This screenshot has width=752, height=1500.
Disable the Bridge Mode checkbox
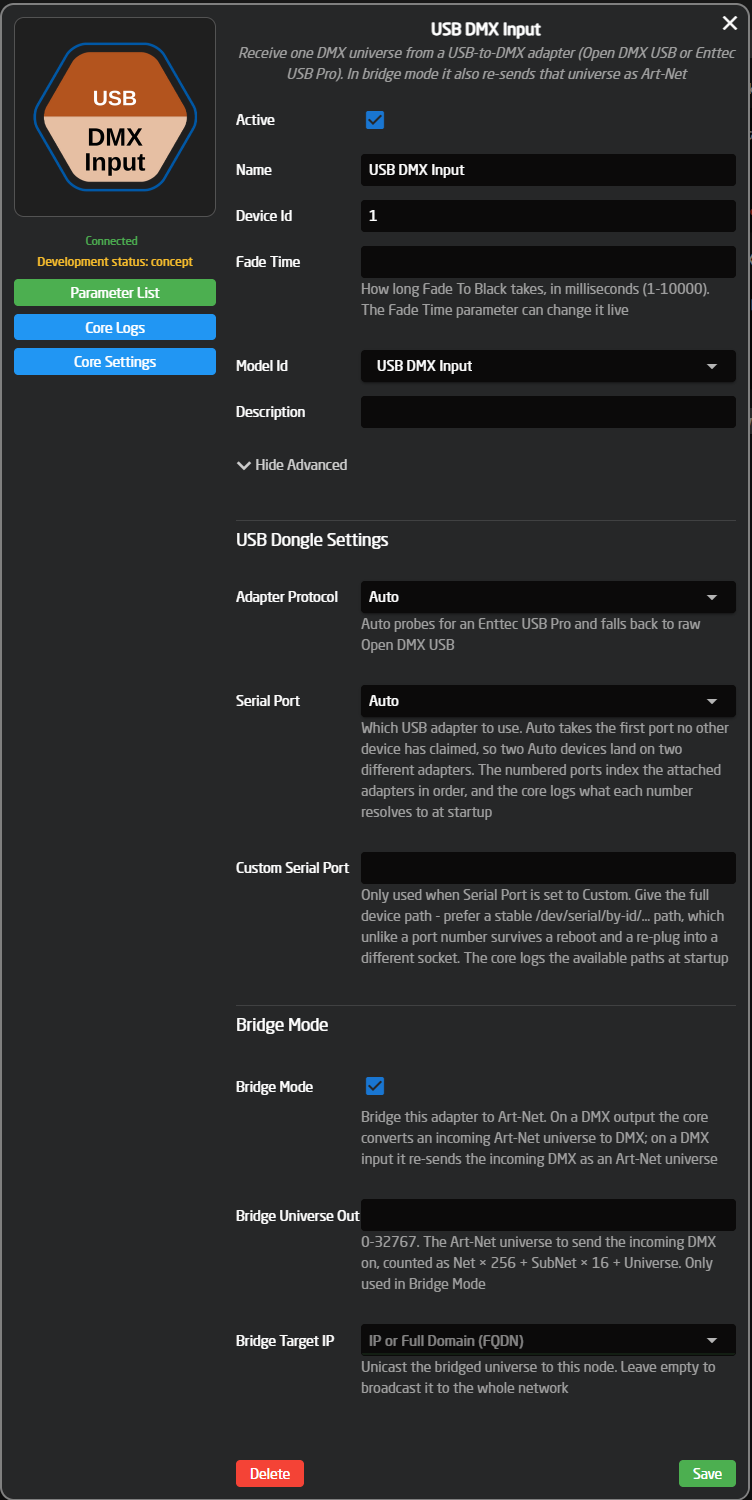[x=375, y=1086]
